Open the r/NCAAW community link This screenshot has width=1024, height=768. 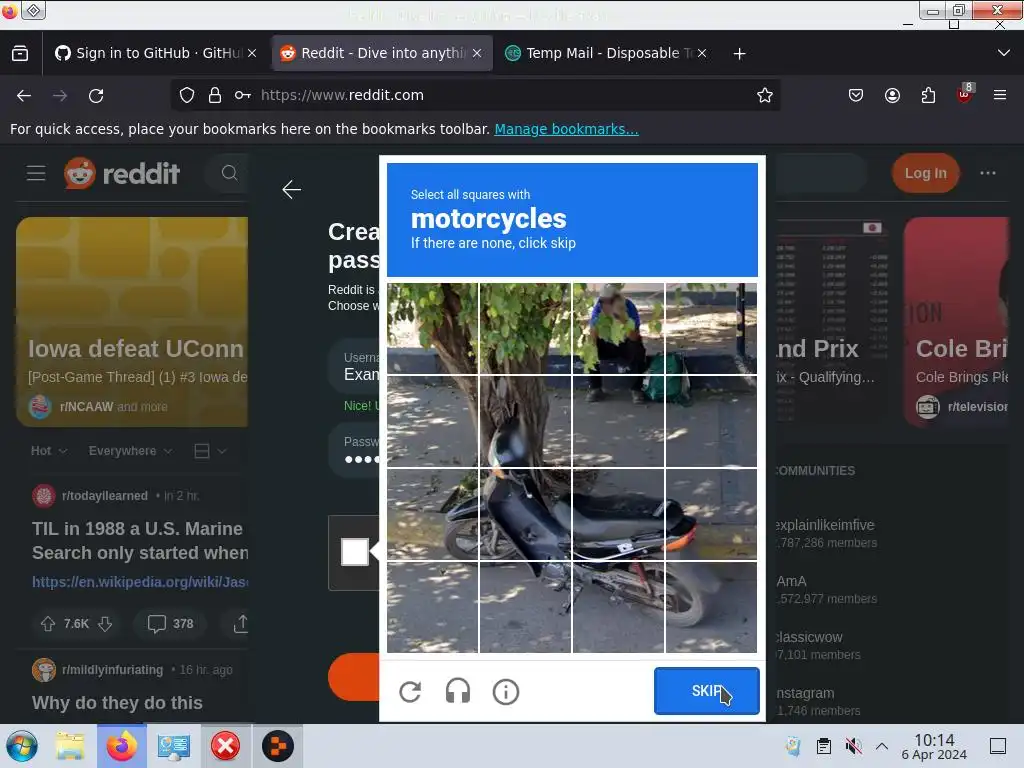86,406
